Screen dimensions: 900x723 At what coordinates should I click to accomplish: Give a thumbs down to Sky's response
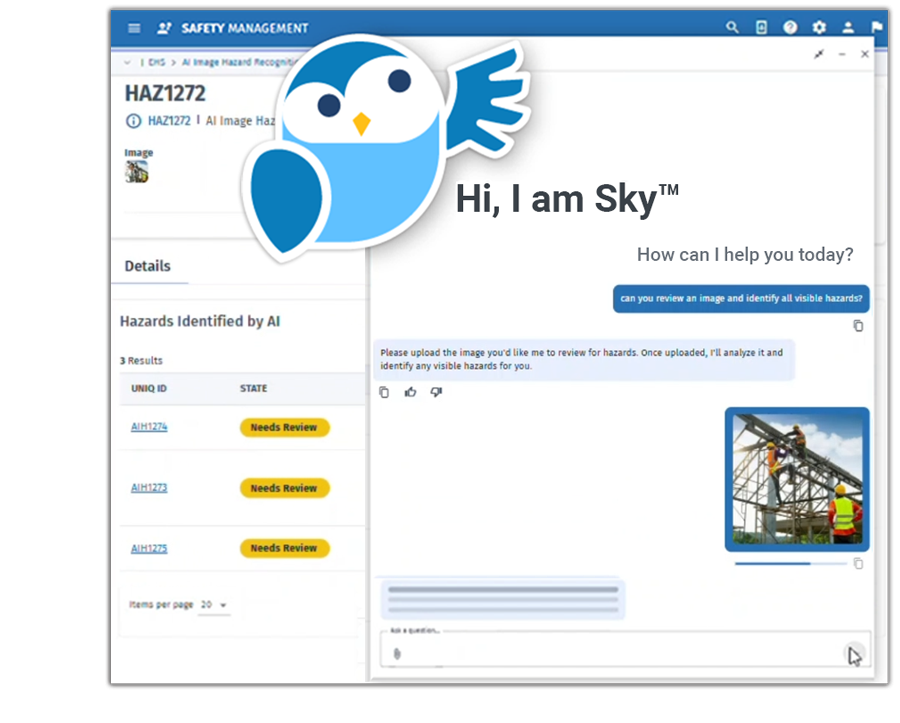point(436,392)
